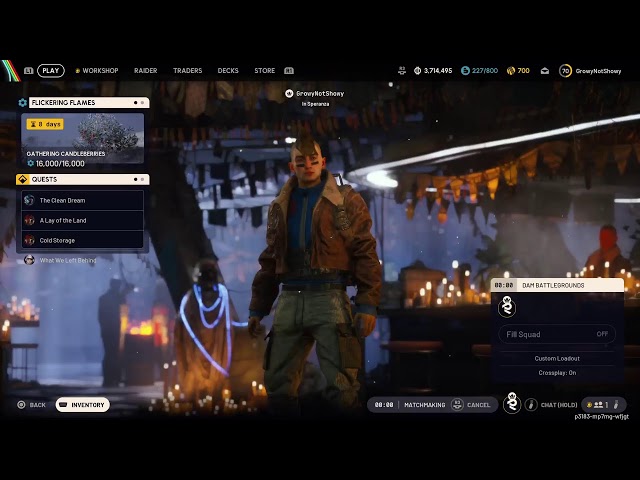The height and width of the screenshot is (480, 640).
Task: Open the Gathering Candleberries event card
Action: [82, 138]
